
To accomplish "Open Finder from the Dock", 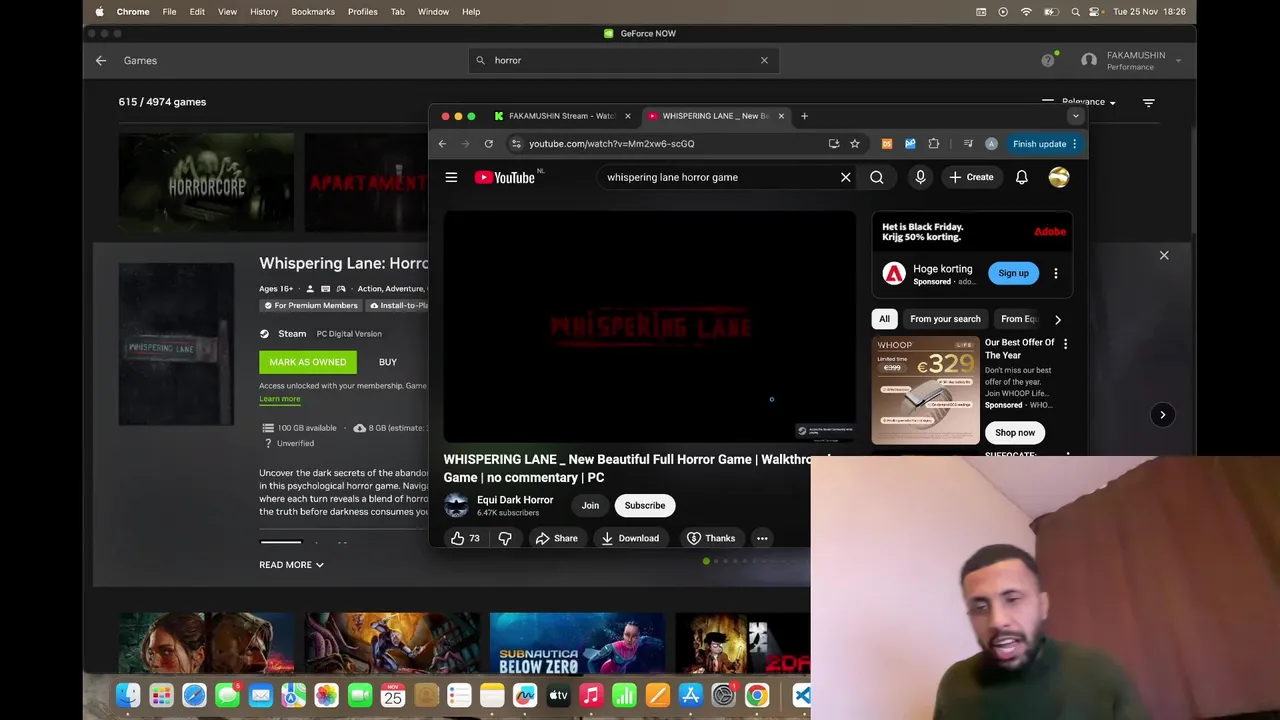I will click(x=128, y=695).
